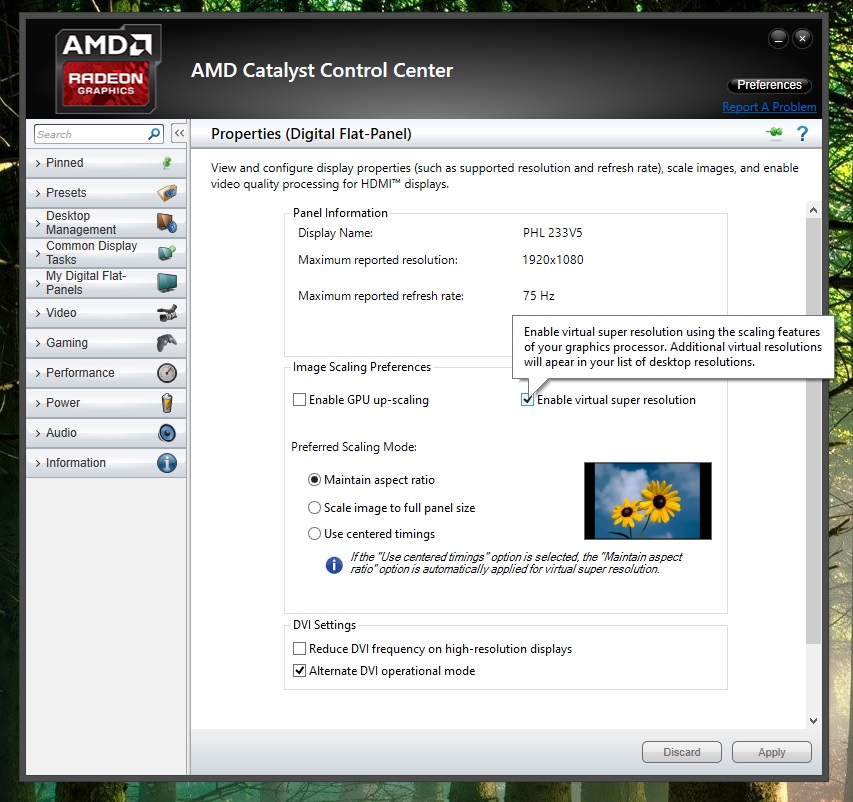Click the Properties (Digital Flat-Panel) heading
Viewport: 853px width, 802px height.
click(x=311, y=134)
